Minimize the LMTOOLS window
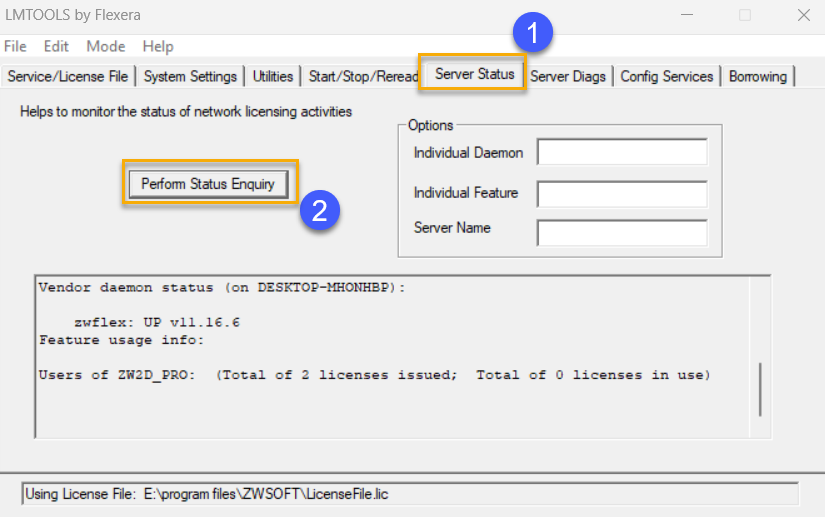Viewport: 825px width, 517px height. click(685, 16)
